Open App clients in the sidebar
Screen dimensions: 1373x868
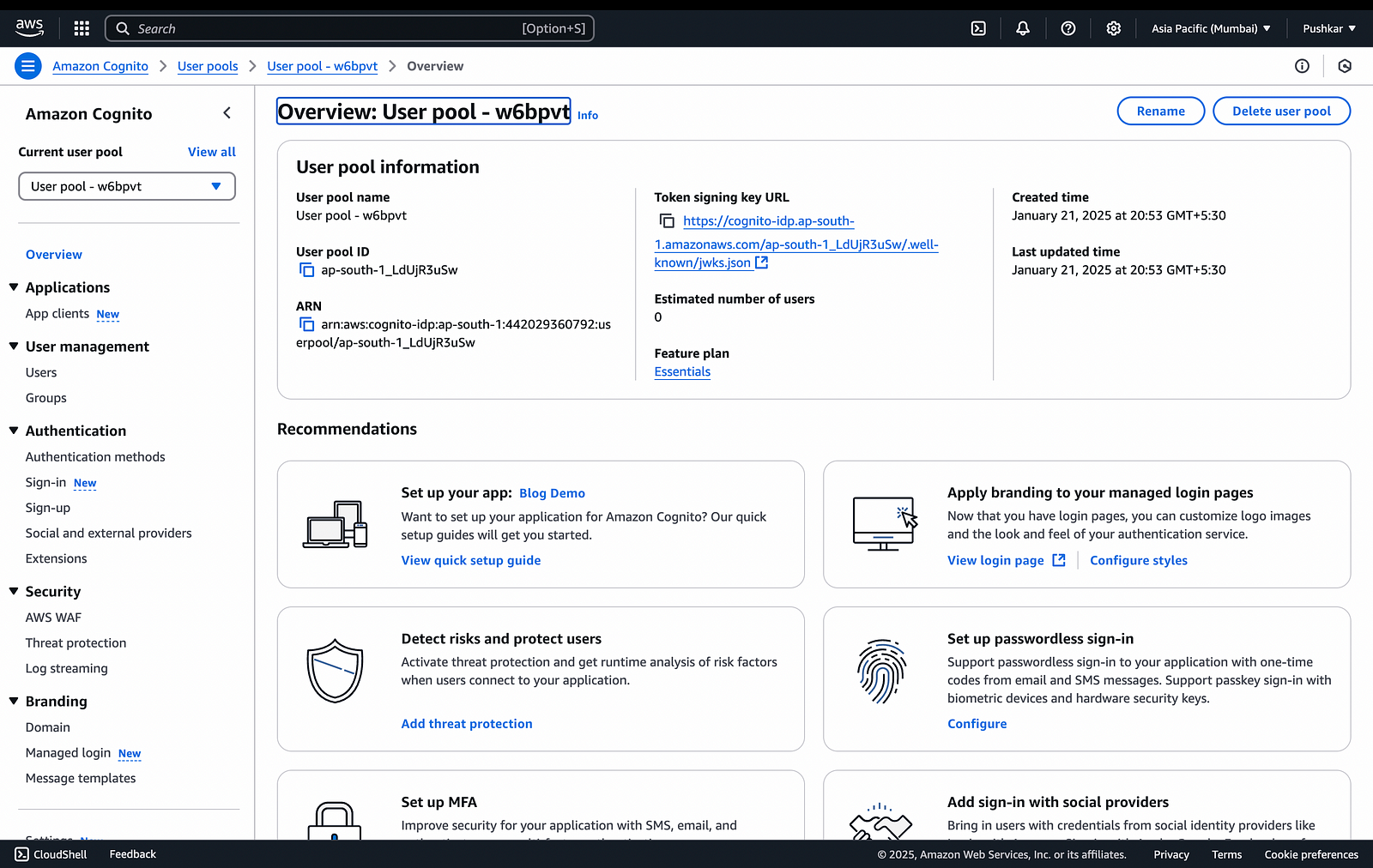(x=57, y=314)
